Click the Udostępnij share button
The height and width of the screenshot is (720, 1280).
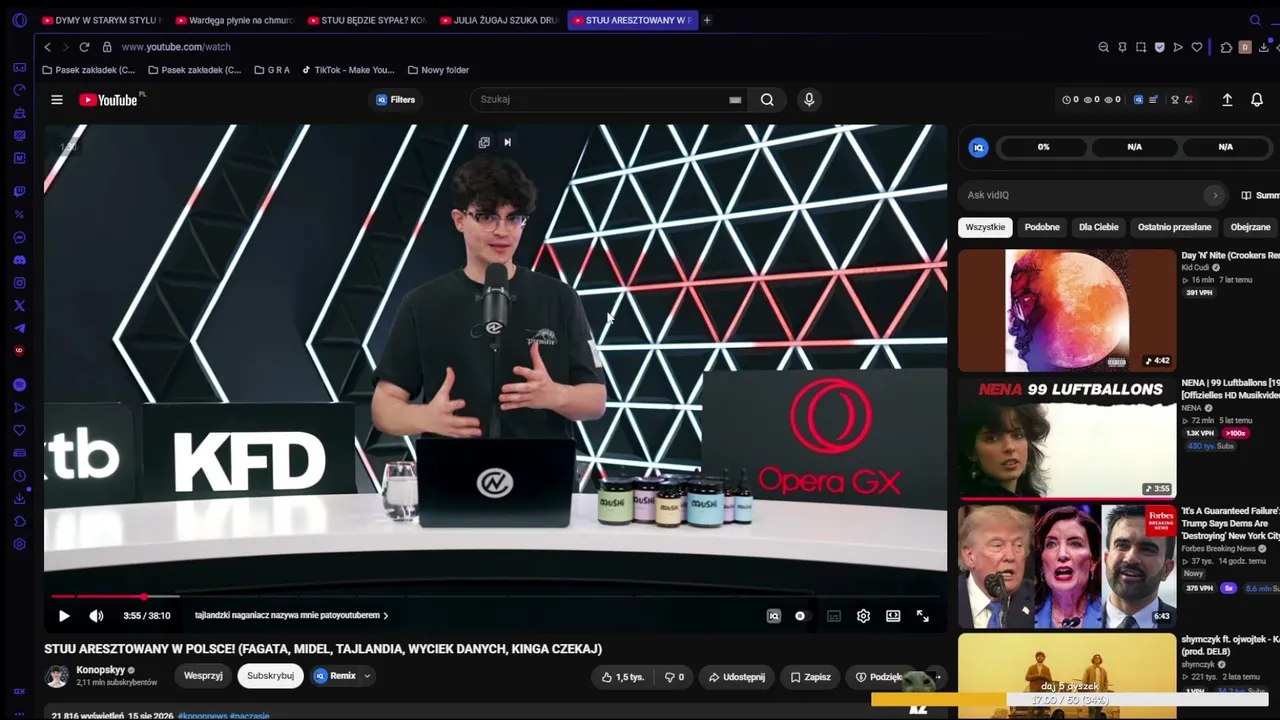(x=737, y=677)
